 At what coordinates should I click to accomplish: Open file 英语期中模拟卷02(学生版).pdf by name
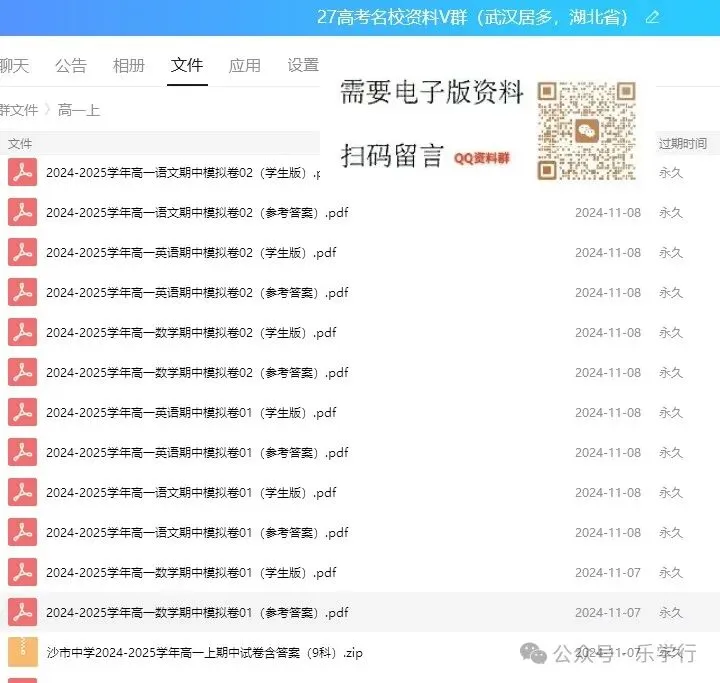point(191,253)
